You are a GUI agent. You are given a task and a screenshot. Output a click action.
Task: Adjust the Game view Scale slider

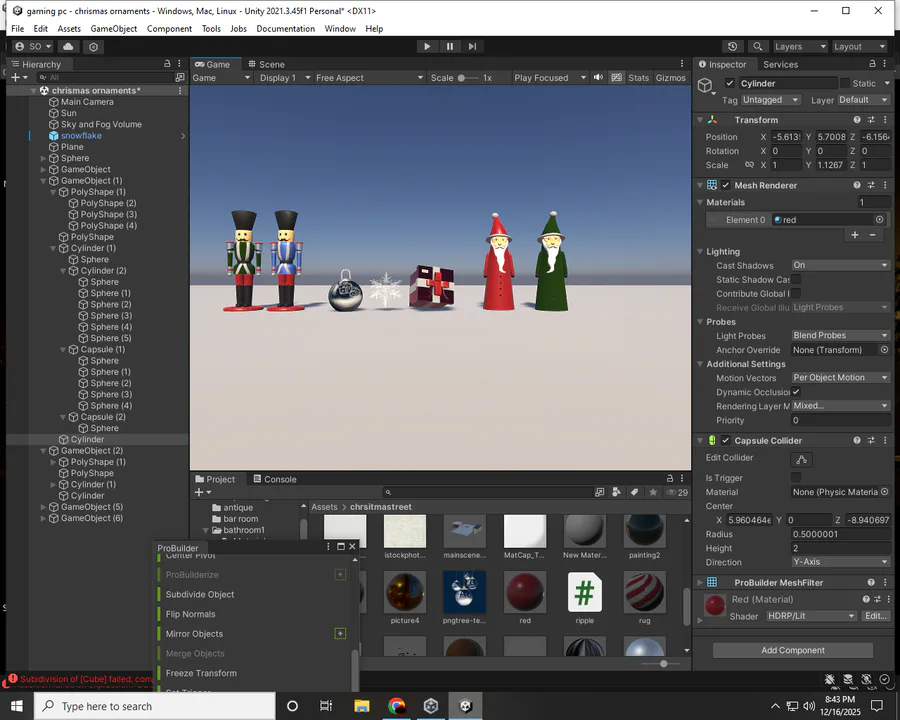[468, 78]
